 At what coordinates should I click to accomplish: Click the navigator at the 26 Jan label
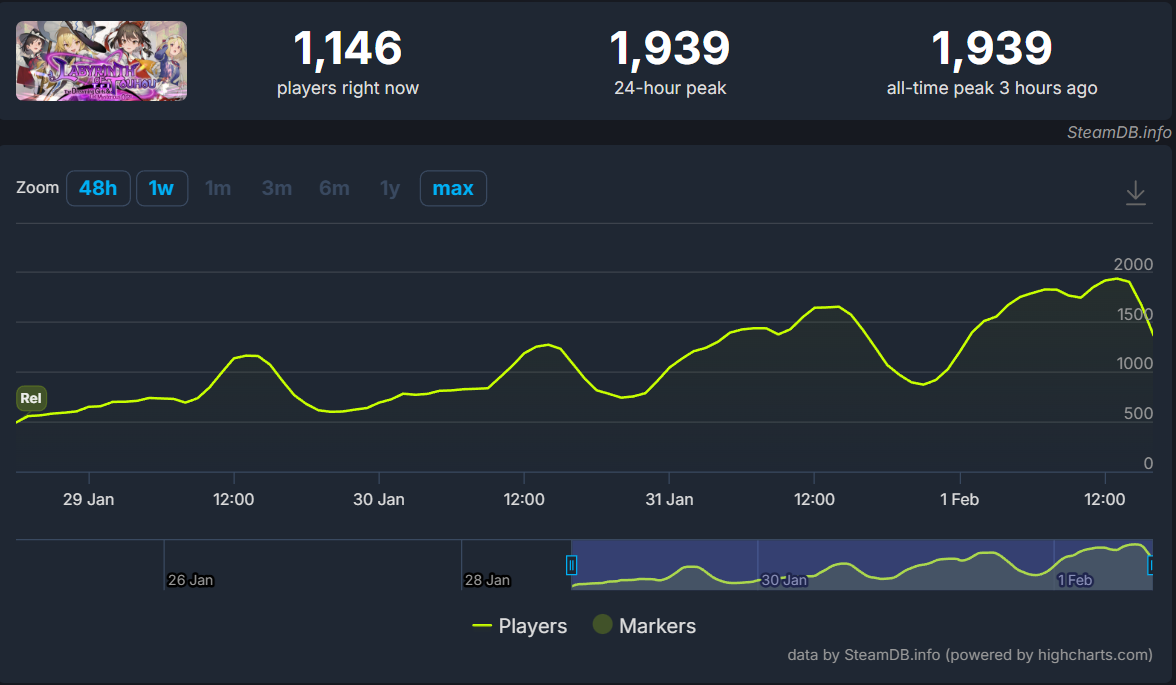190,579
